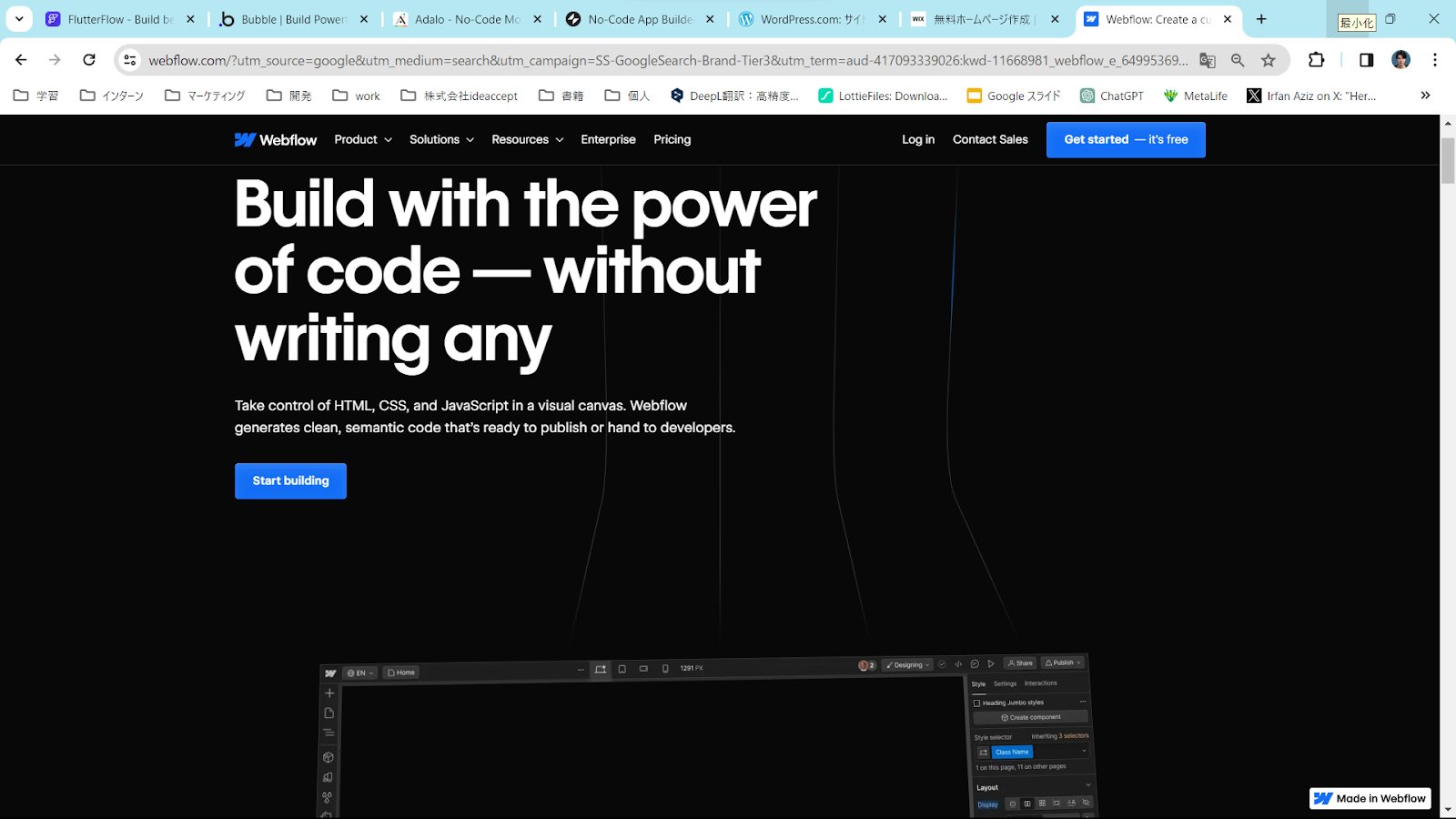Viewport: 1456px width, 819px height.
Task: Go back with the browser back arrow
Action: point(21,60)
